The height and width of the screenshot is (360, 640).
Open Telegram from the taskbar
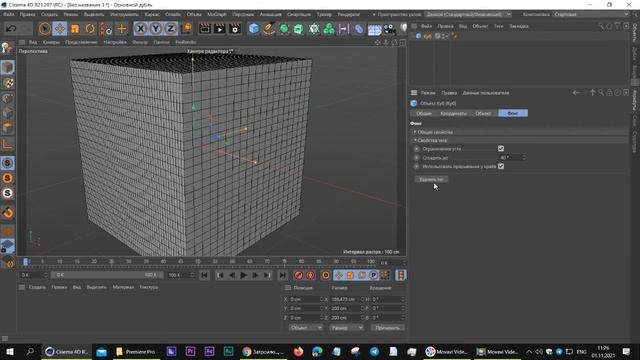tap(374, 352)
